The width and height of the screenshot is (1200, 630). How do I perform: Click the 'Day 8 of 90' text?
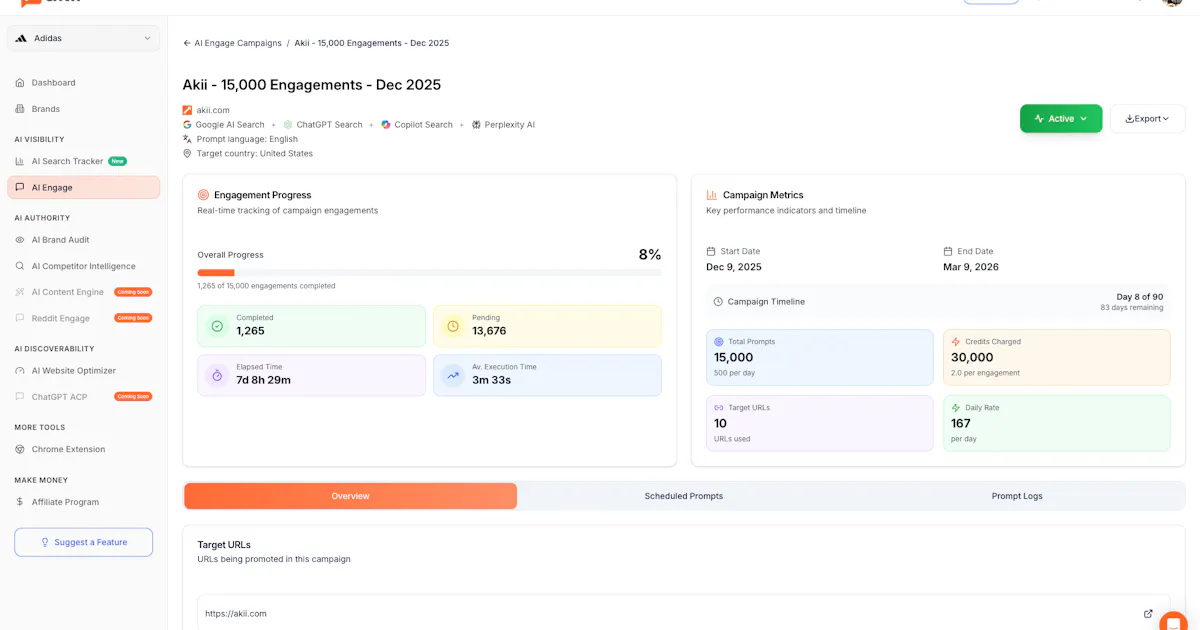(x=1139, y=297)
